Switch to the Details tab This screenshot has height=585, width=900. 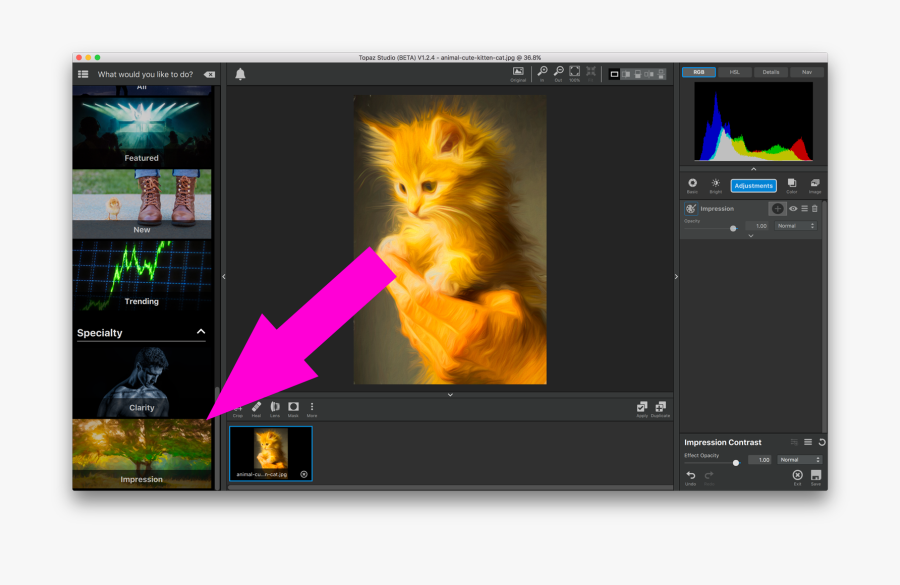[x=771, y=72]
